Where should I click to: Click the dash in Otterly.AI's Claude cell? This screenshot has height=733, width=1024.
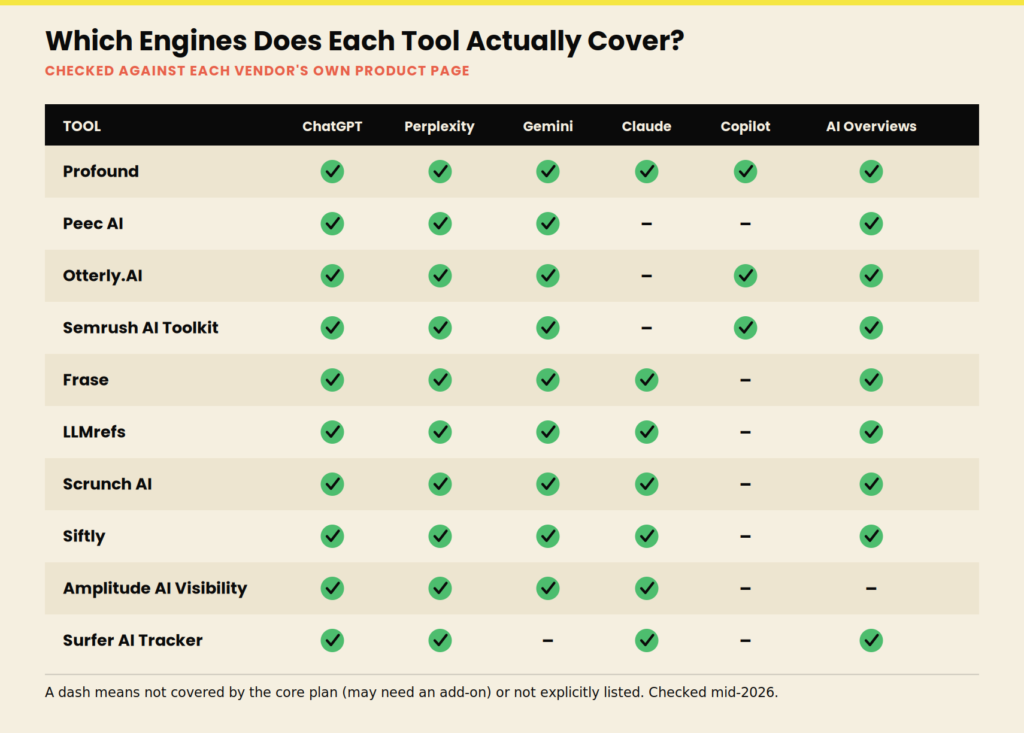click(647, 276)
